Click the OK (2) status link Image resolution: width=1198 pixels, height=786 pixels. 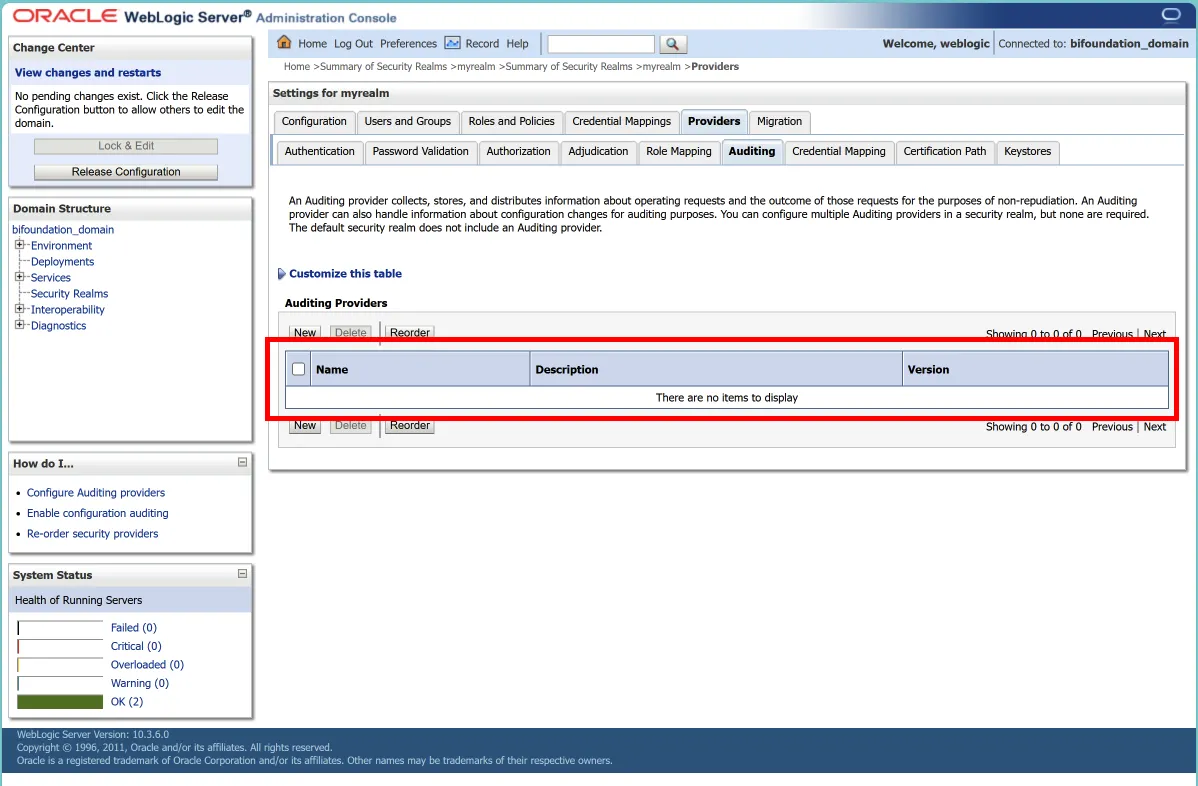tap(127, 701)
